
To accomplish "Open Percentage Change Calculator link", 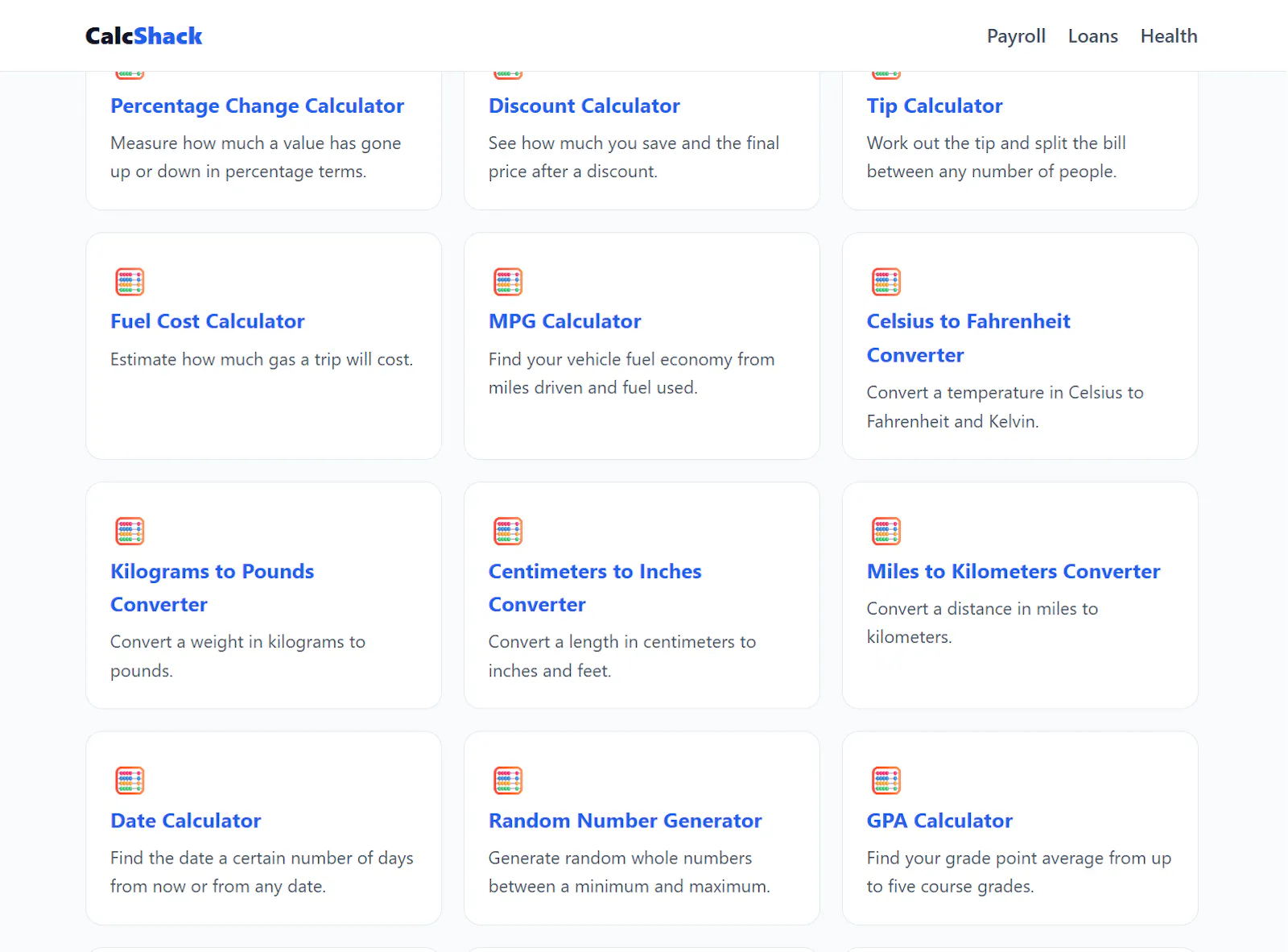I will pos(257,106).
